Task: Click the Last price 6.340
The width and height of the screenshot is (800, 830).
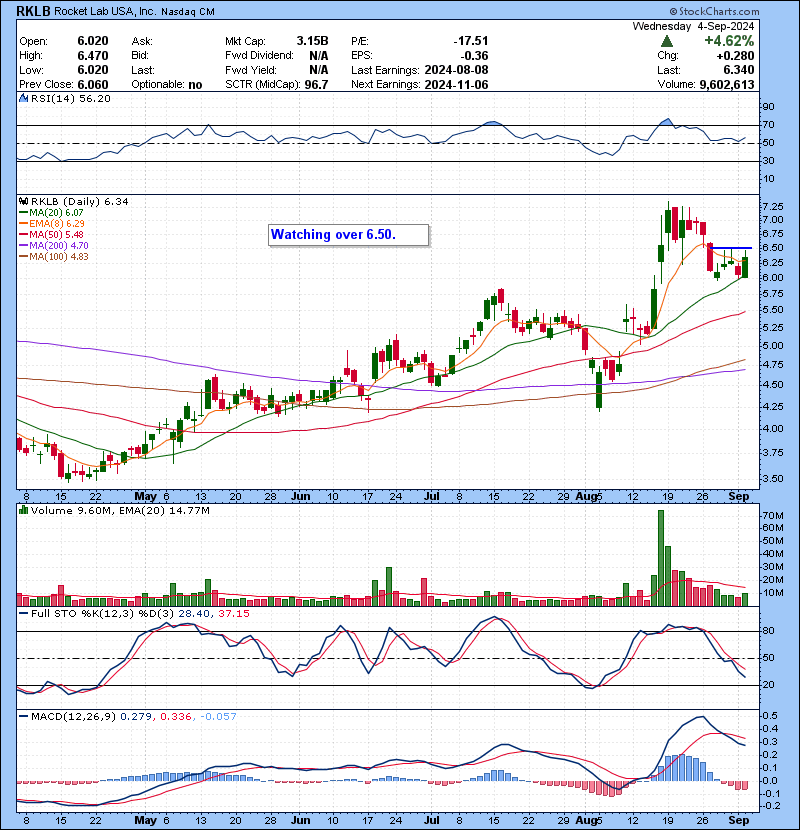Action: [740, 70]
